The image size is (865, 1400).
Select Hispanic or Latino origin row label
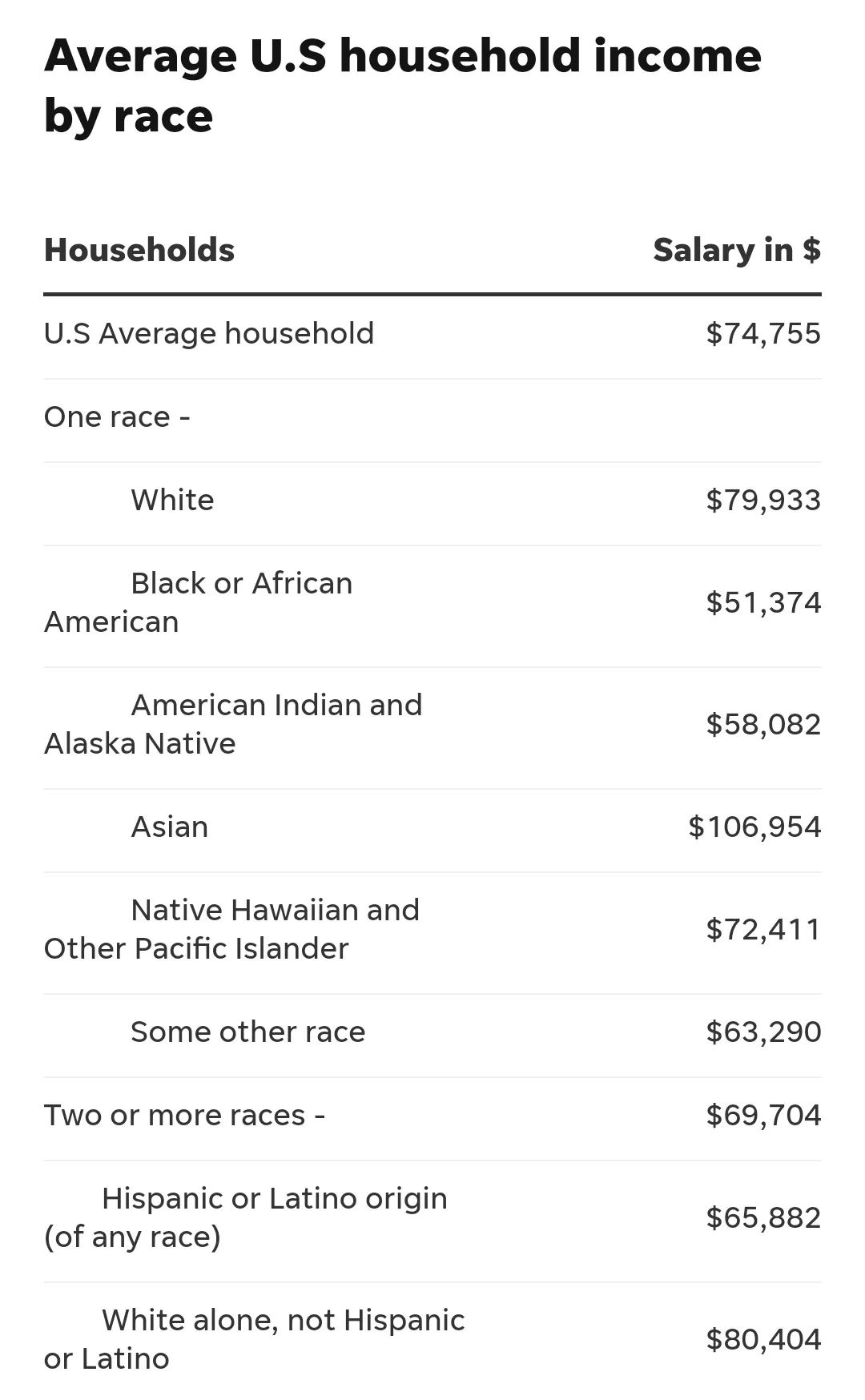click(246, 1217)
